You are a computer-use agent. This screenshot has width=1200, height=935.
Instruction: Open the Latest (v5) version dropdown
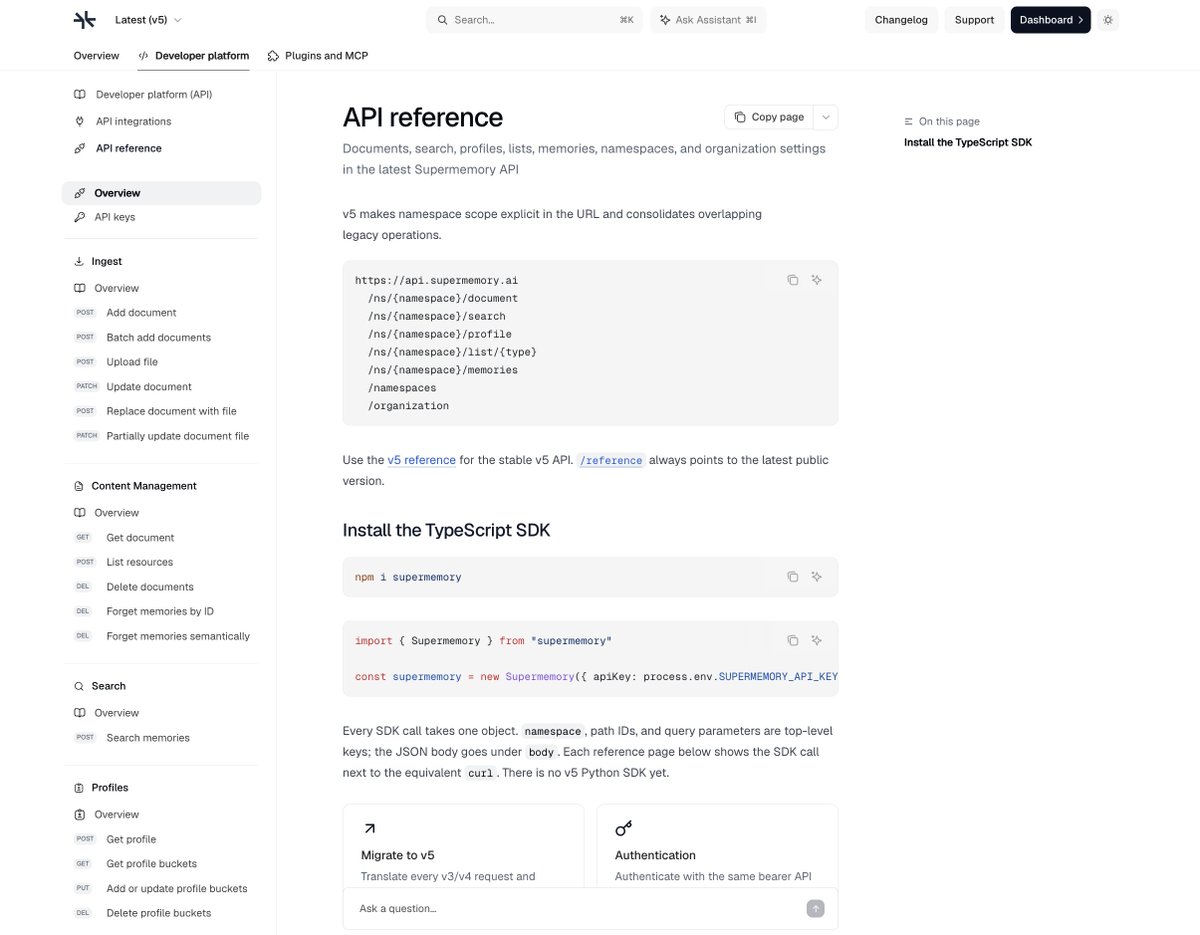[149, 20]
